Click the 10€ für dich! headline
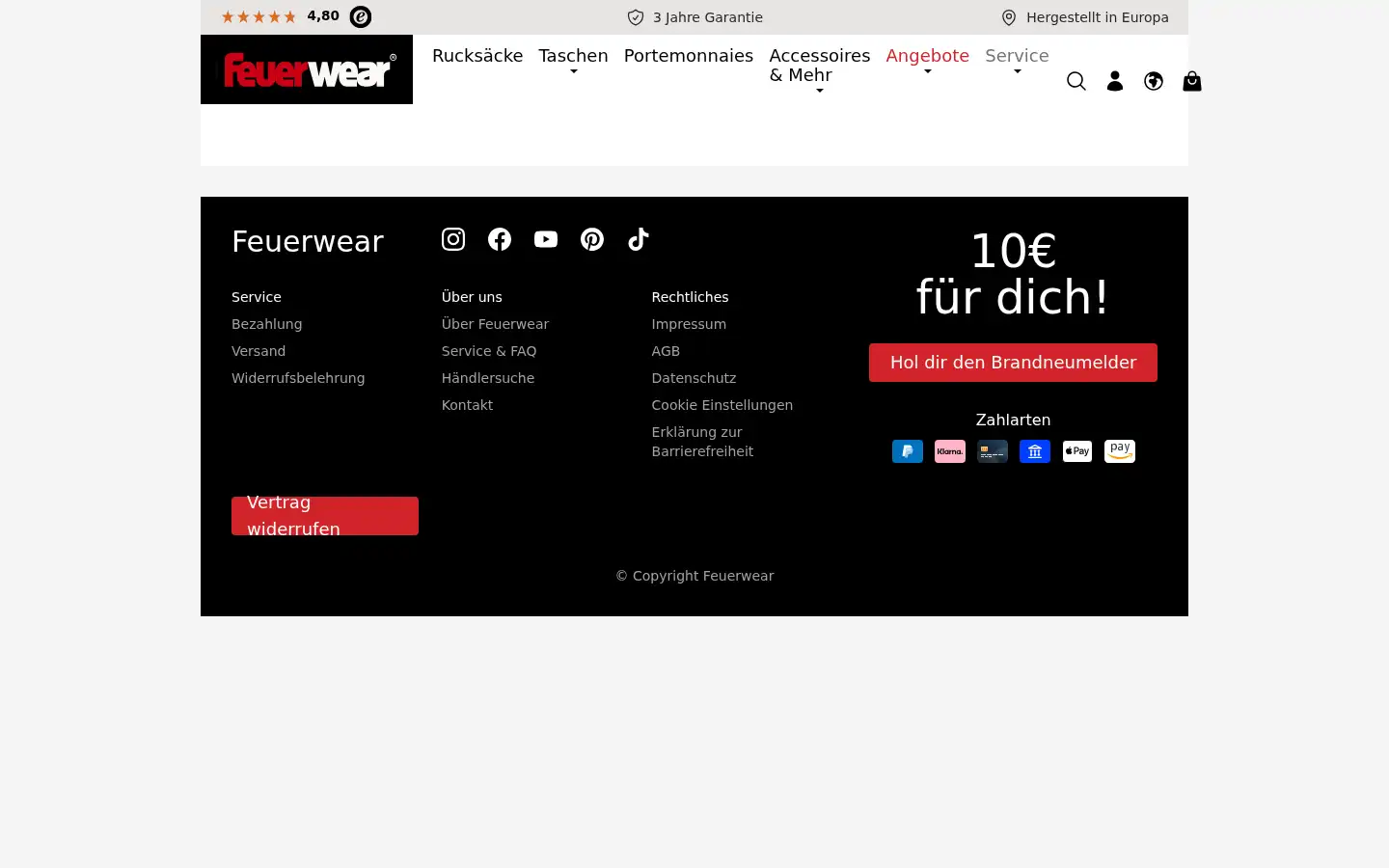 click(1013, 274)
